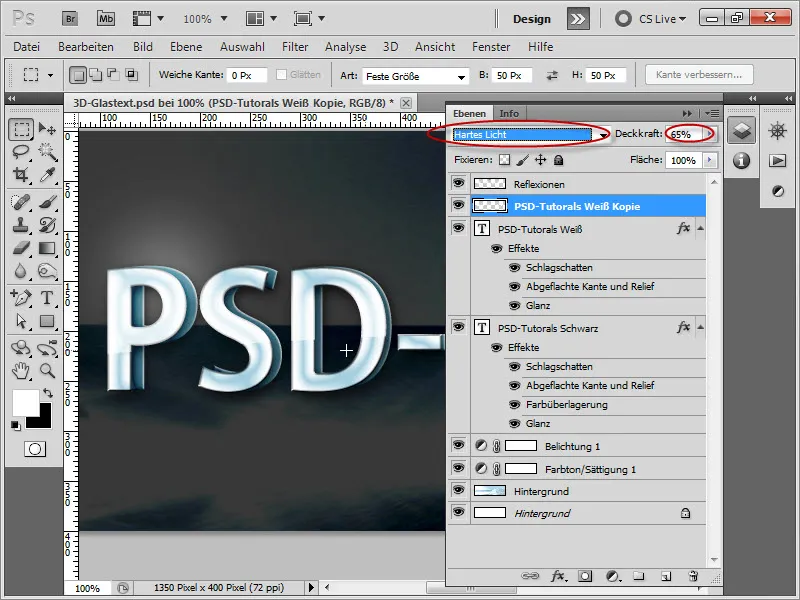
Task: Select the Brush tool
Action: point(47,202)
